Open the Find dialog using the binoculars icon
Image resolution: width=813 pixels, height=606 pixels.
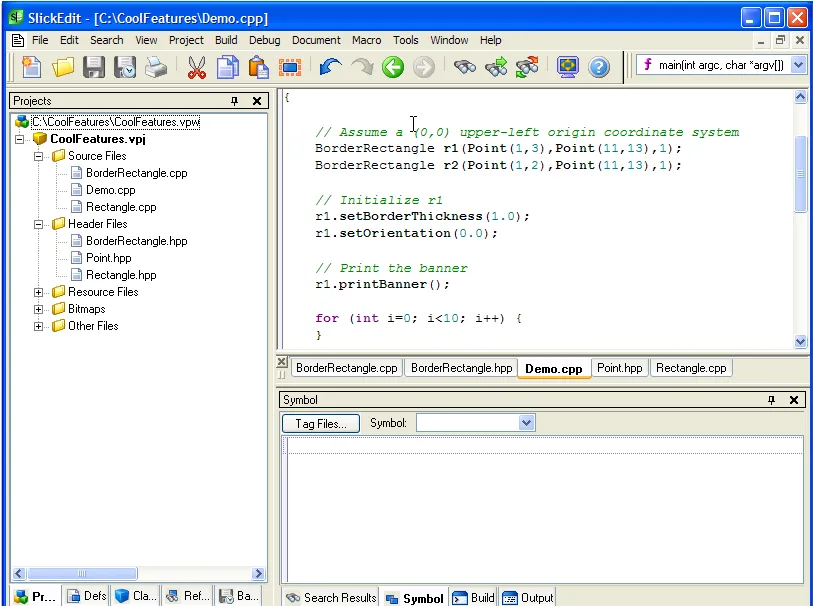click(463, 67)
